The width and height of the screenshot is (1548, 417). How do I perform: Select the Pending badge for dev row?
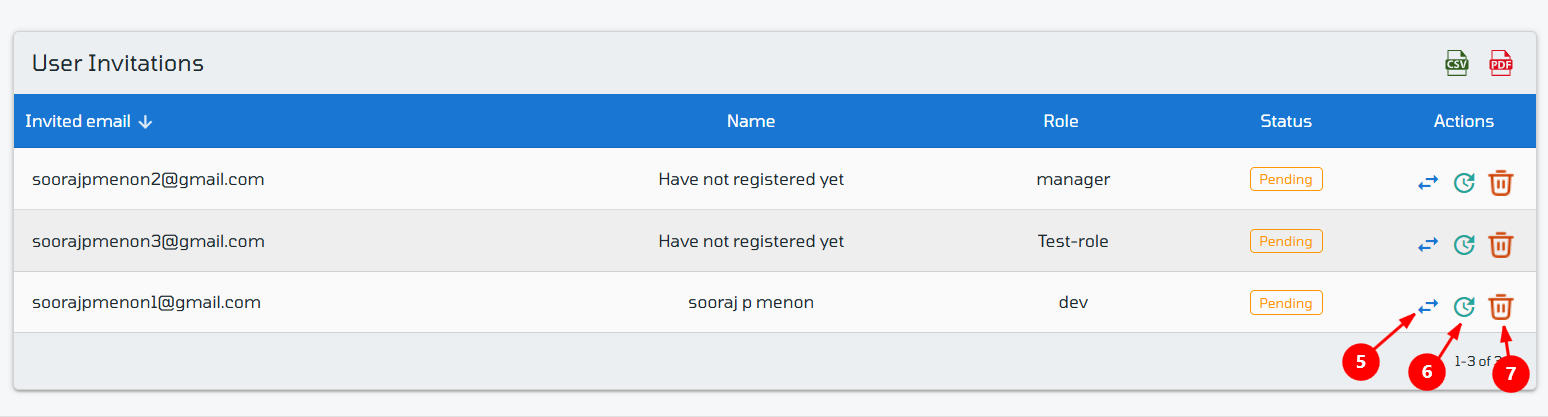click(x=1286, y=303)
